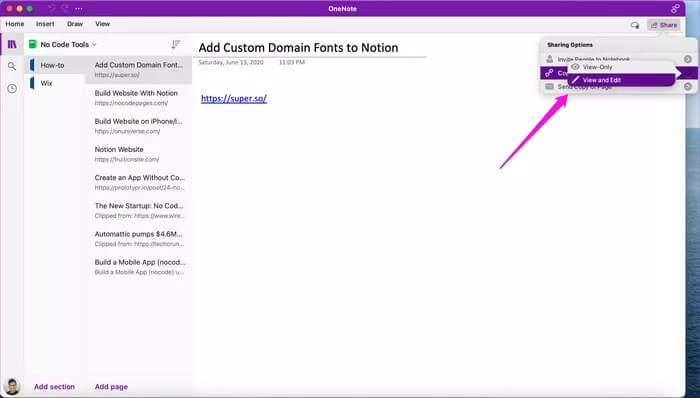
Task: Click the Wix section color tab
Action: (x=32, y=83)
